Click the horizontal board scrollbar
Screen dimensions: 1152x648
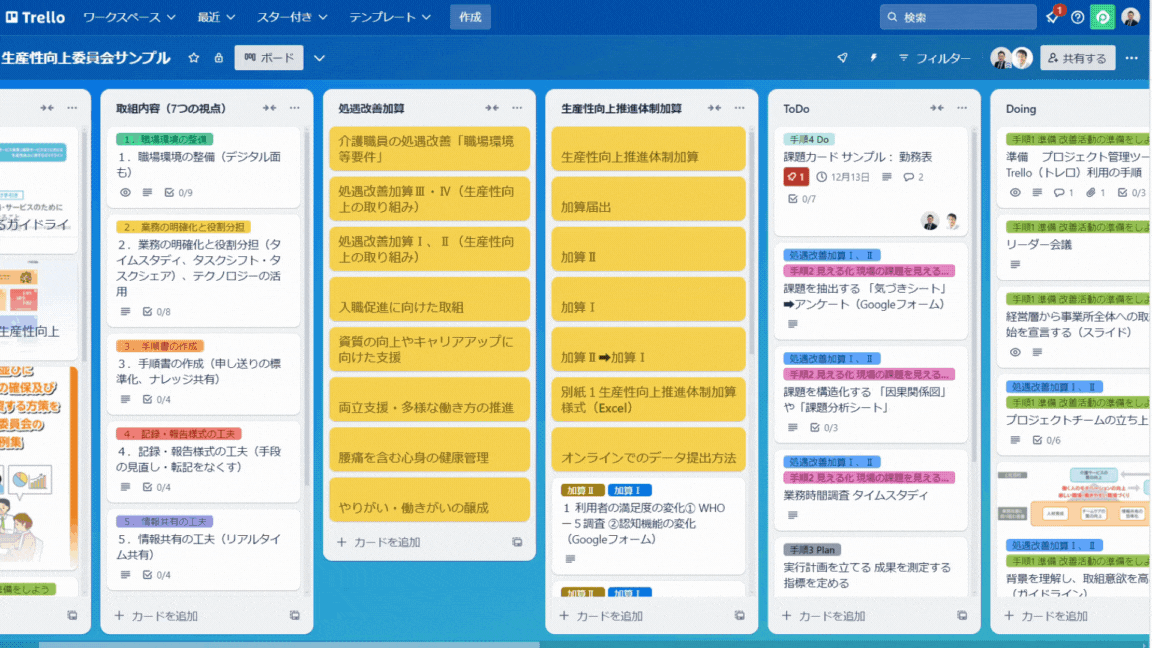click(x=289, y=645)
